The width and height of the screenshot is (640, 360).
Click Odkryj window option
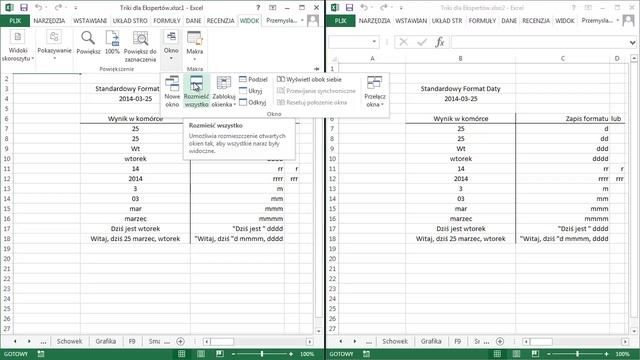pos(253,102)
